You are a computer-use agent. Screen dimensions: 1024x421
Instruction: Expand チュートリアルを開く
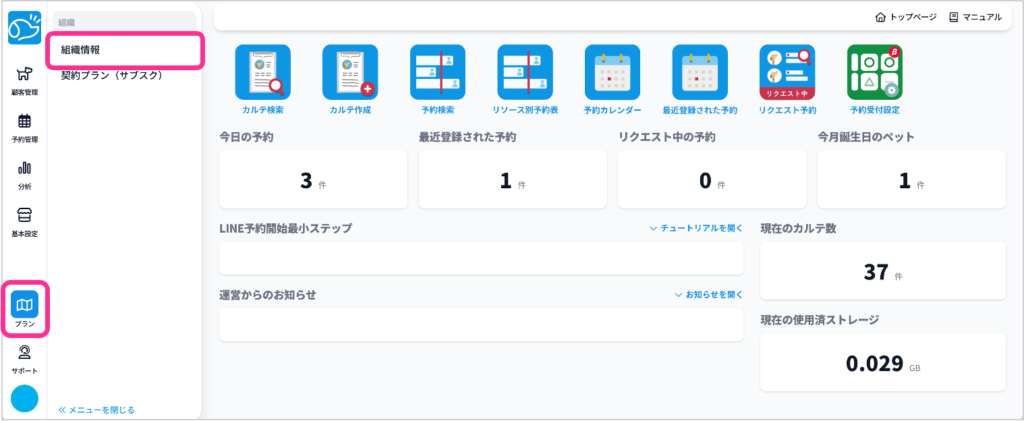coord(696,228)
